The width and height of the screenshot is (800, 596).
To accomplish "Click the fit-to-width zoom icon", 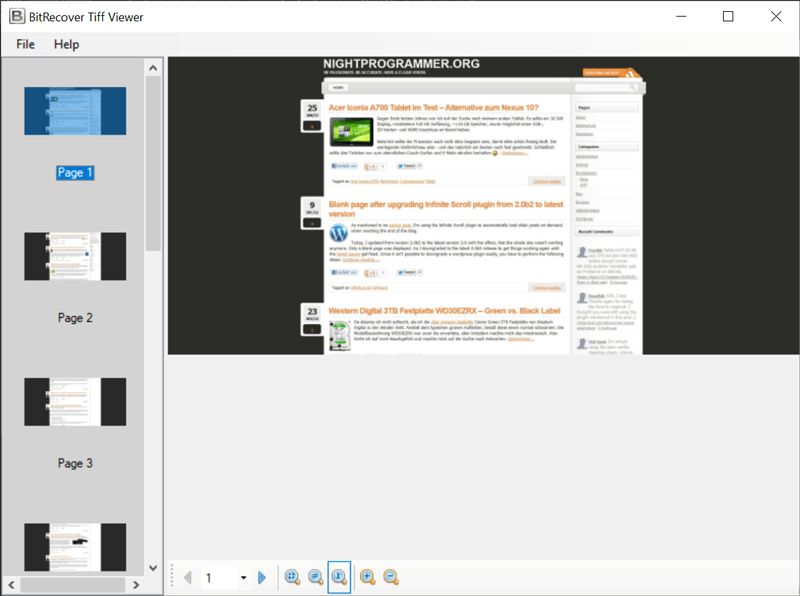I will coord(316,577).
